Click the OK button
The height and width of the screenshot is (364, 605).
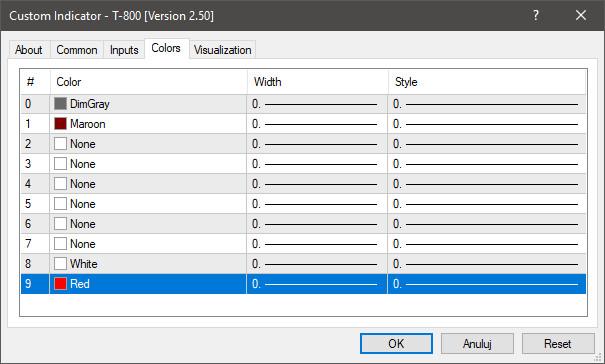coord(396,344)
